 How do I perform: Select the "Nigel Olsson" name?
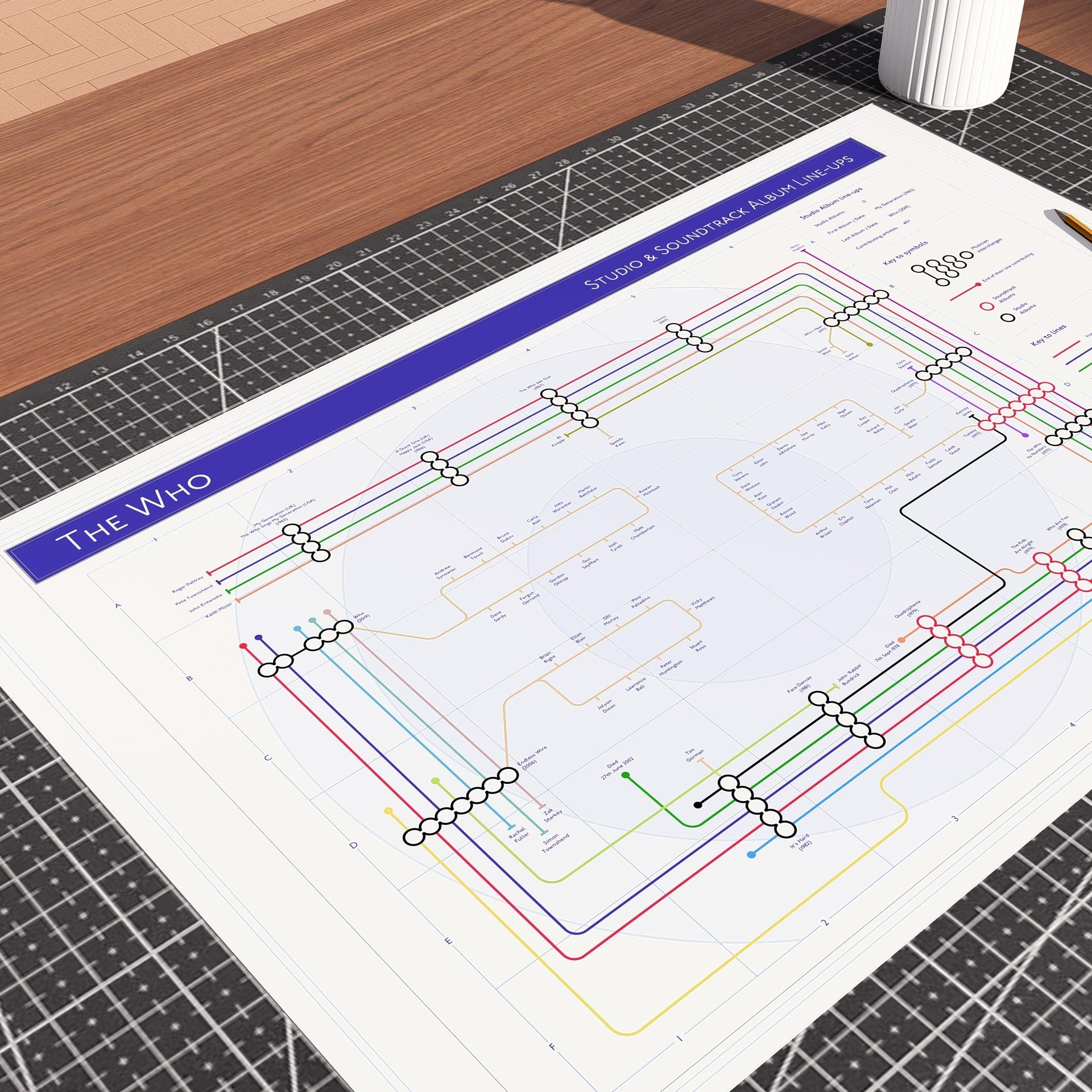tap(845, 414)
